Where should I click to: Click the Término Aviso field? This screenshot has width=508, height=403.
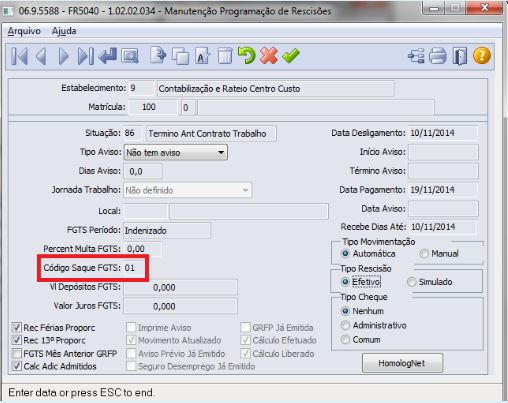443,171
